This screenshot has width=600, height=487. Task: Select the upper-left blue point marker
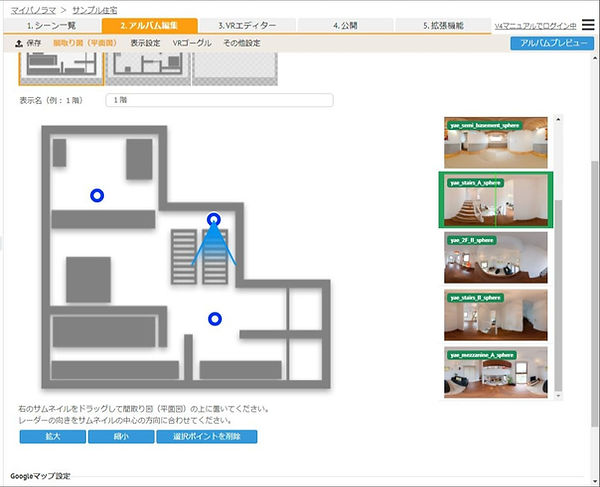click(96, 195)
